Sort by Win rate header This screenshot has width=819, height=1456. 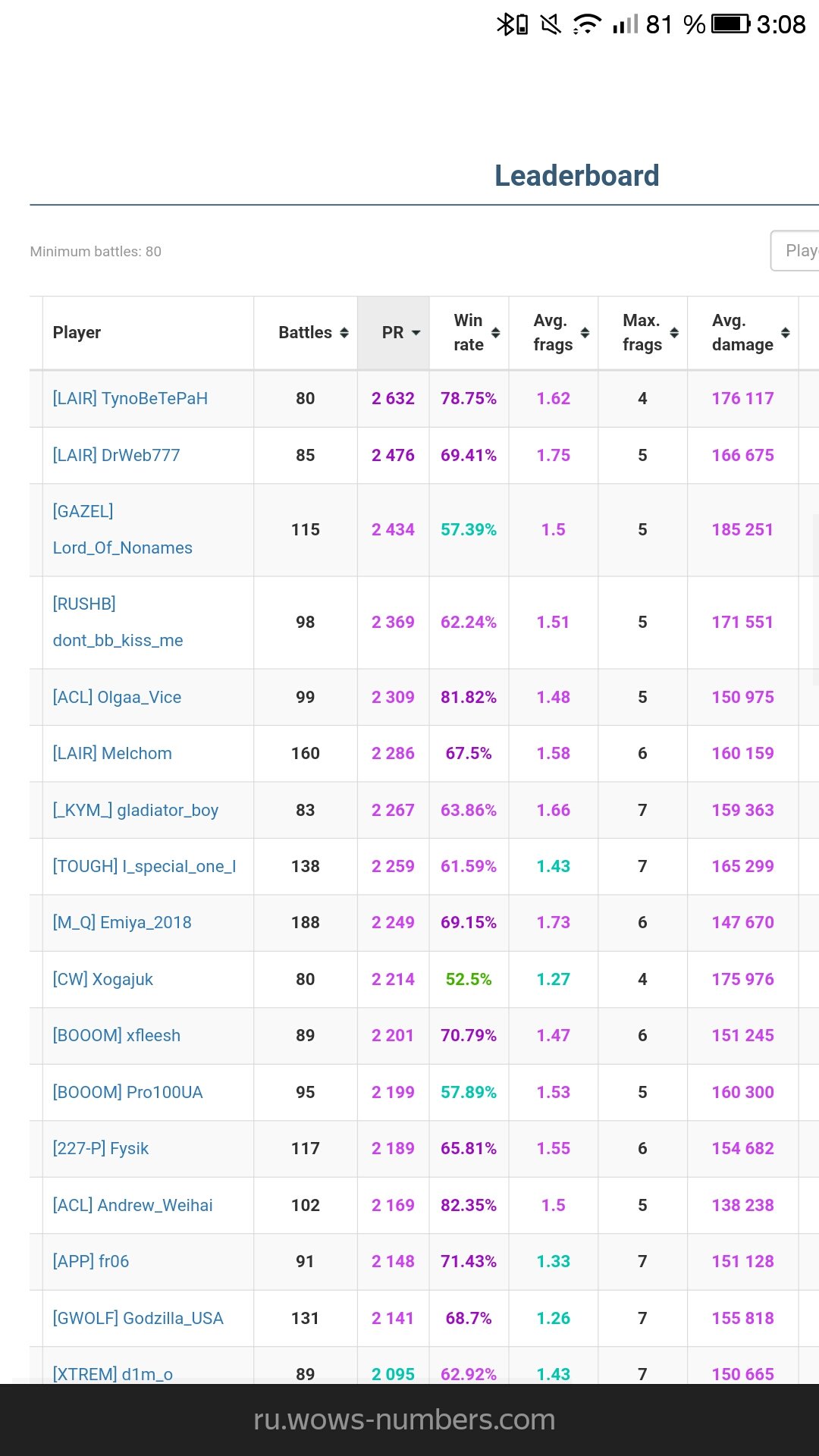pos(469,333)
